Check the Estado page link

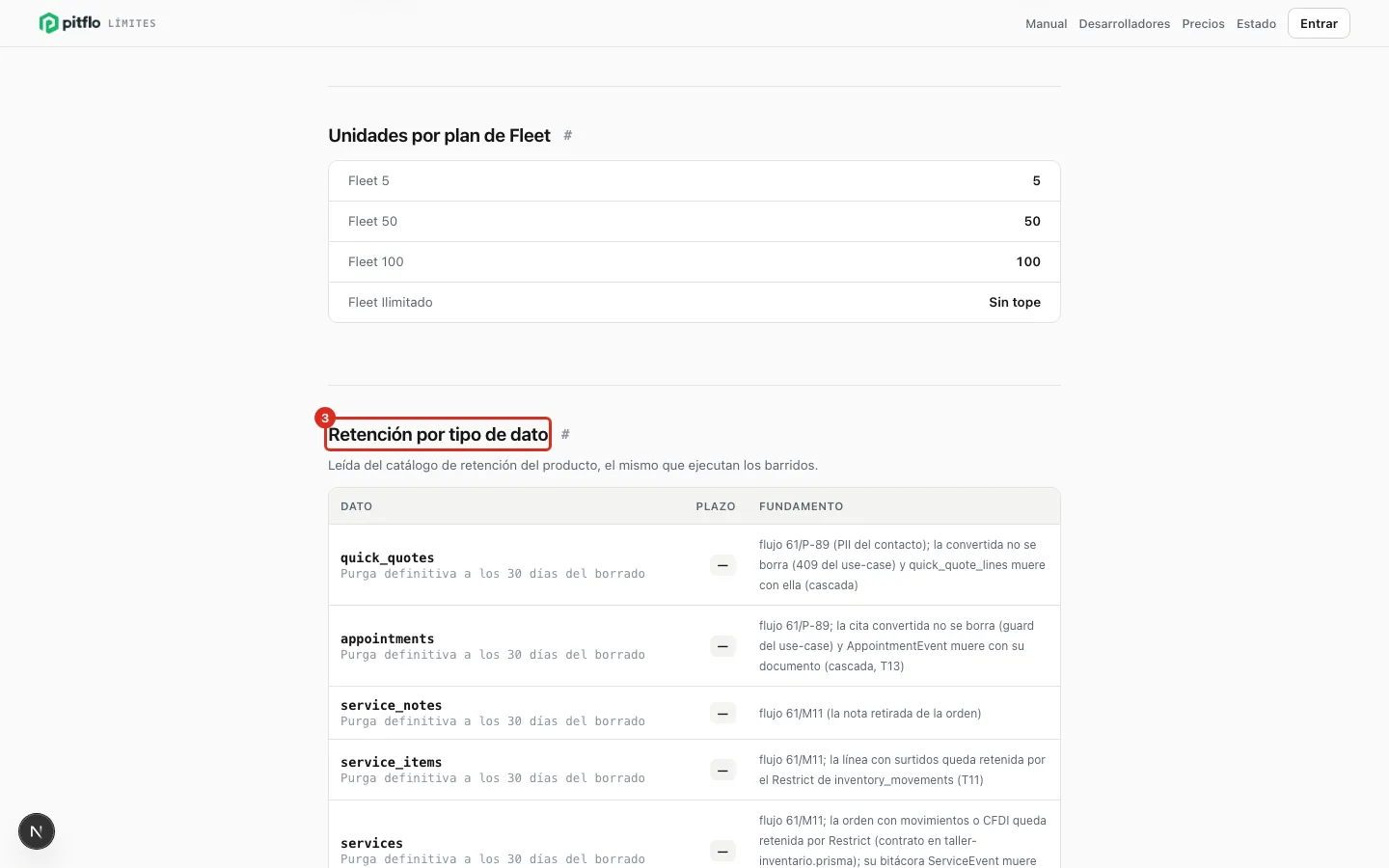click(x=1256, y=23)
